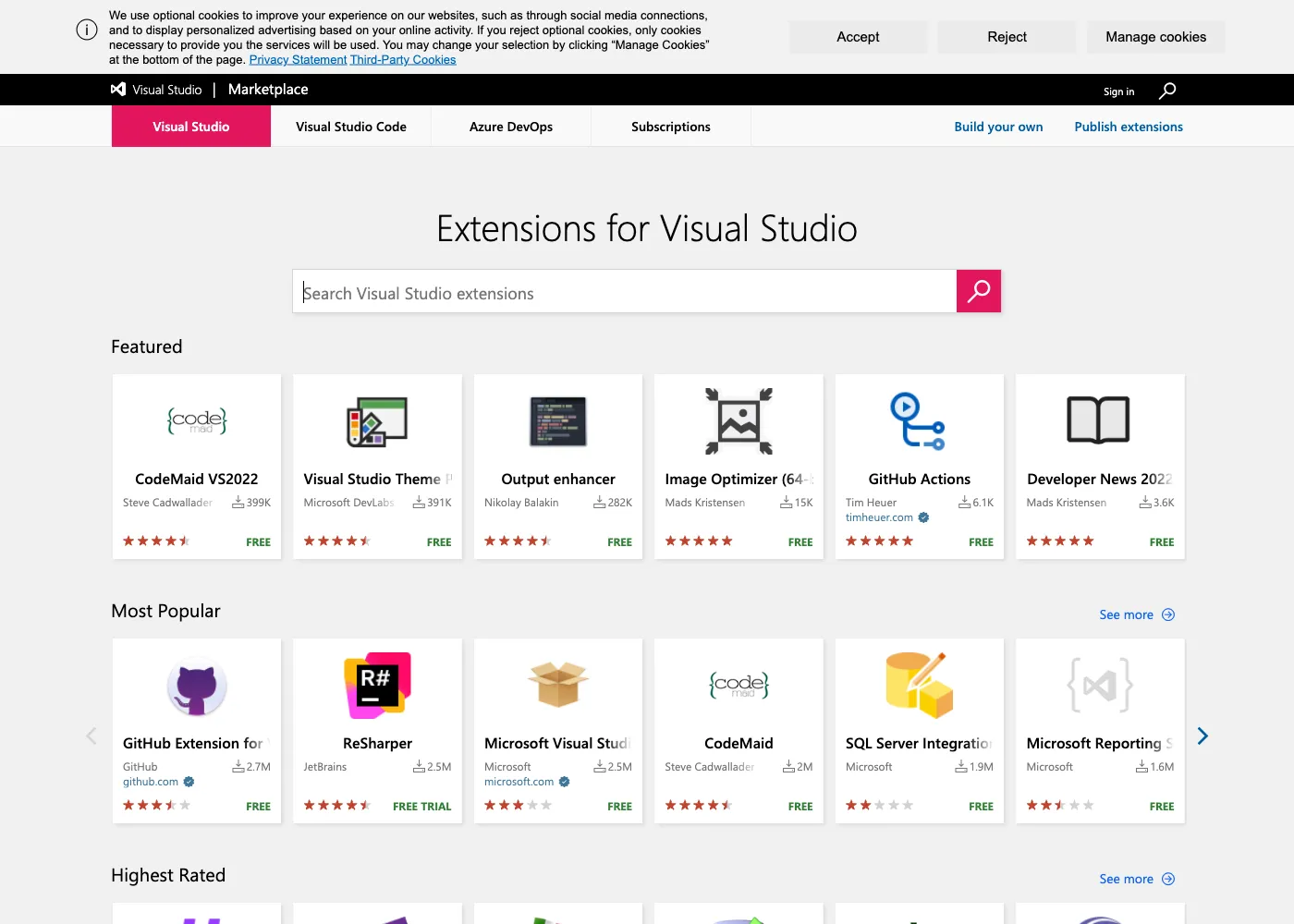Open the timheuer.com publisher link

pos(879,517)
